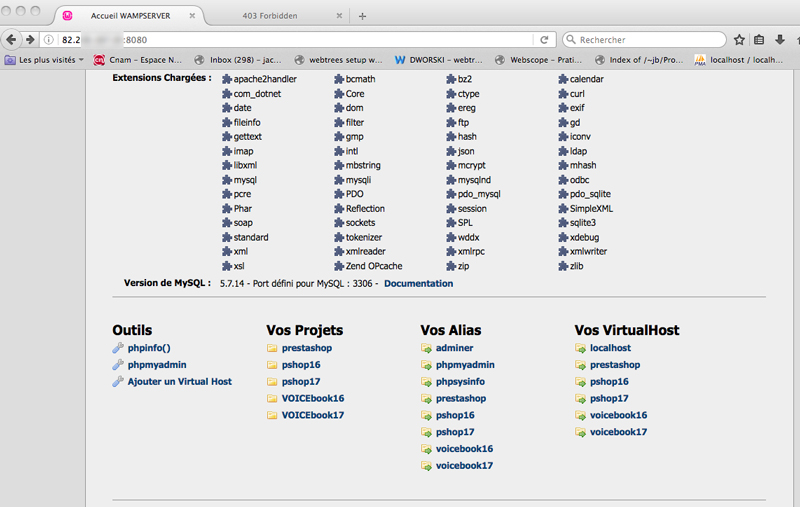Click the puzzle icon beside calendar extension
Screen dimensions: 800x507
coord(563,79)
